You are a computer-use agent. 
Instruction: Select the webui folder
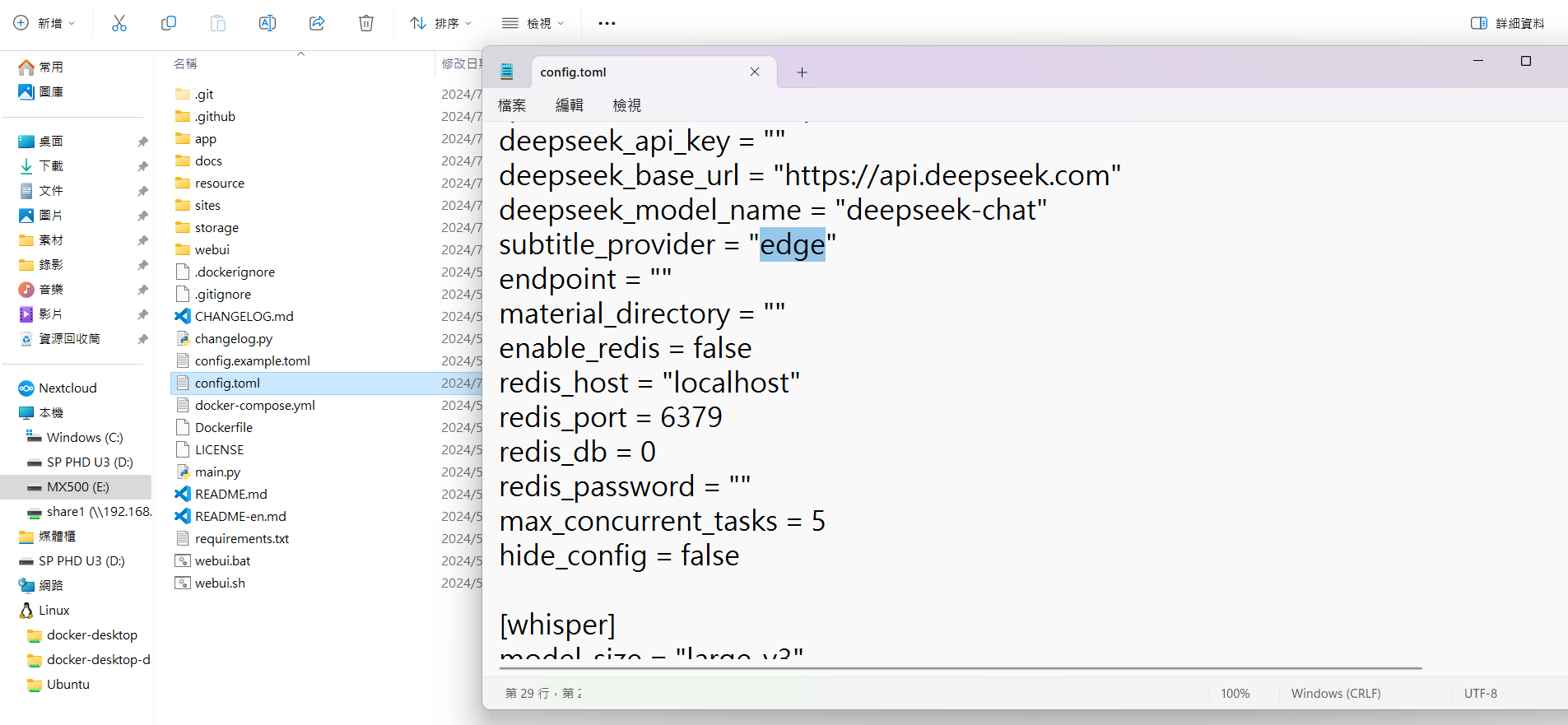click(x=202, y=249)
